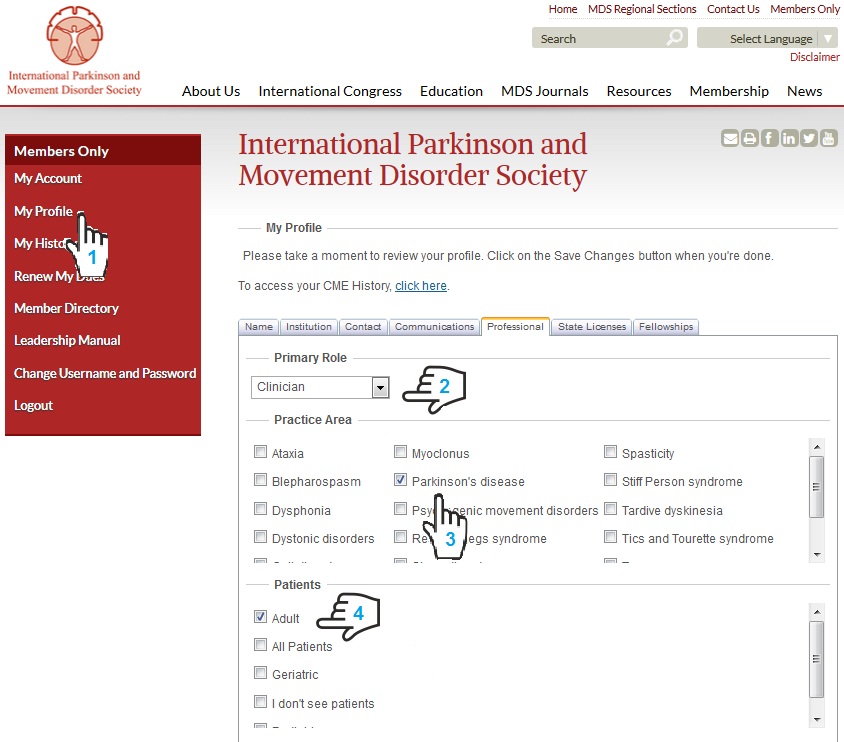Select the All Patients checkbox
Viewport: 844px width, 742px height.
tap(261, 645)
